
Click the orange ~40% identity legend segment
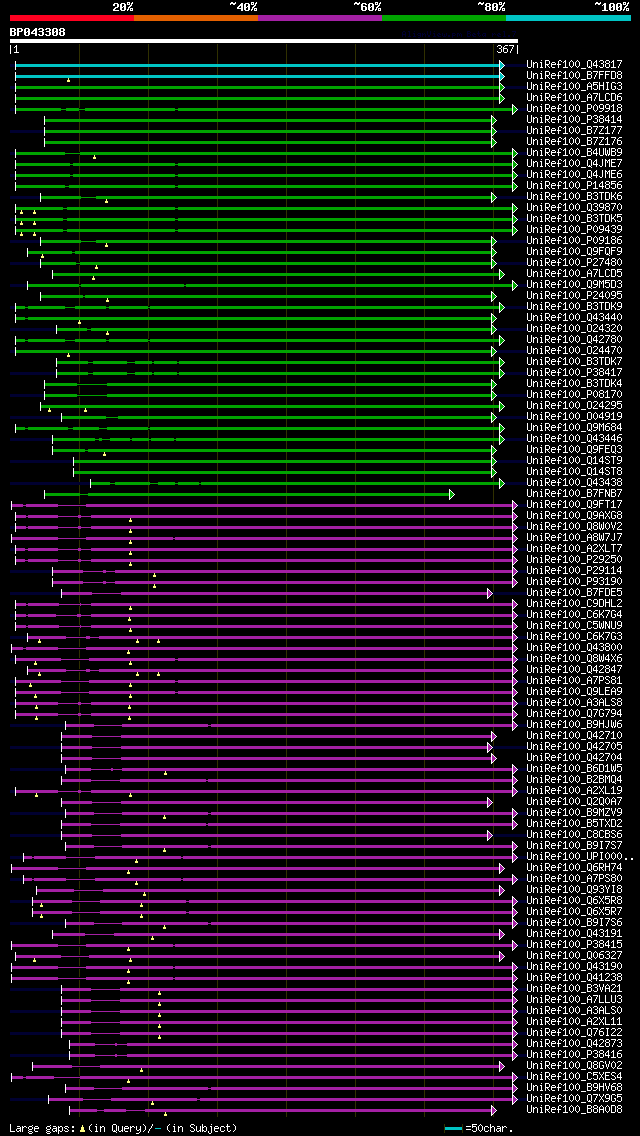(x=196, y=17)
